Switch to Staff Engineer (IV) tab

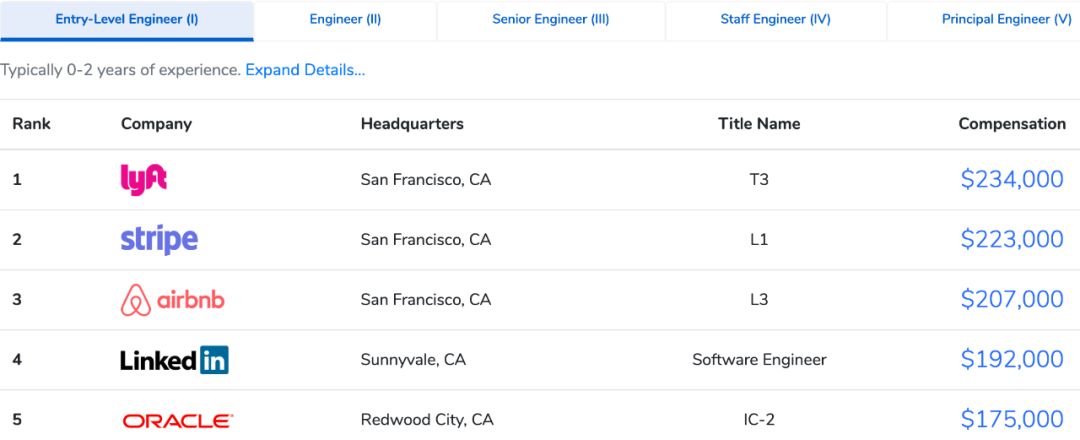tap(775, 20)
